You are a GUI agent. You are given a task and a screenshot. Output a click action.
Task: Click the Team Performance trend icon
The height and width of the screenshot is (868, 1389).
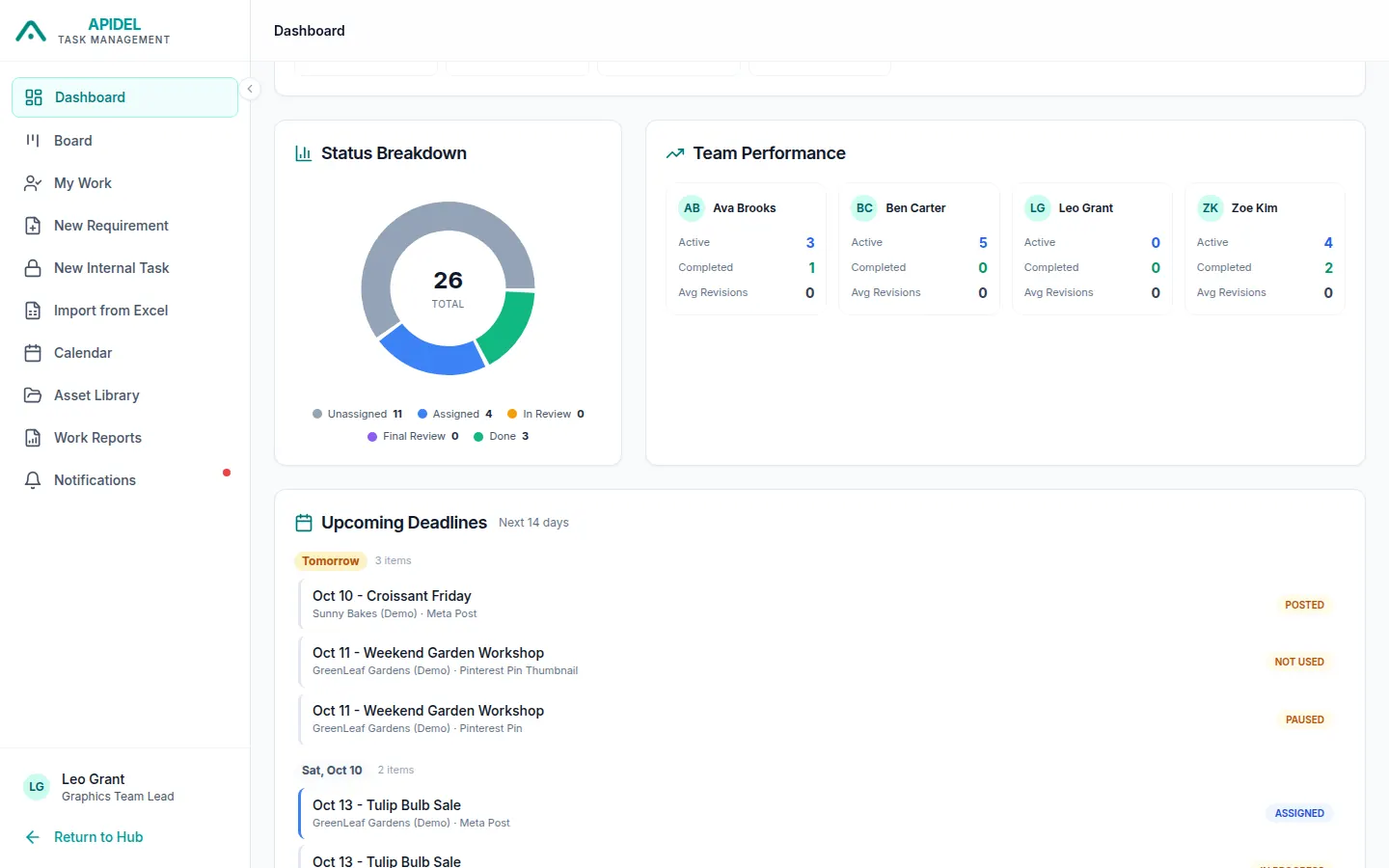point(675,153)
